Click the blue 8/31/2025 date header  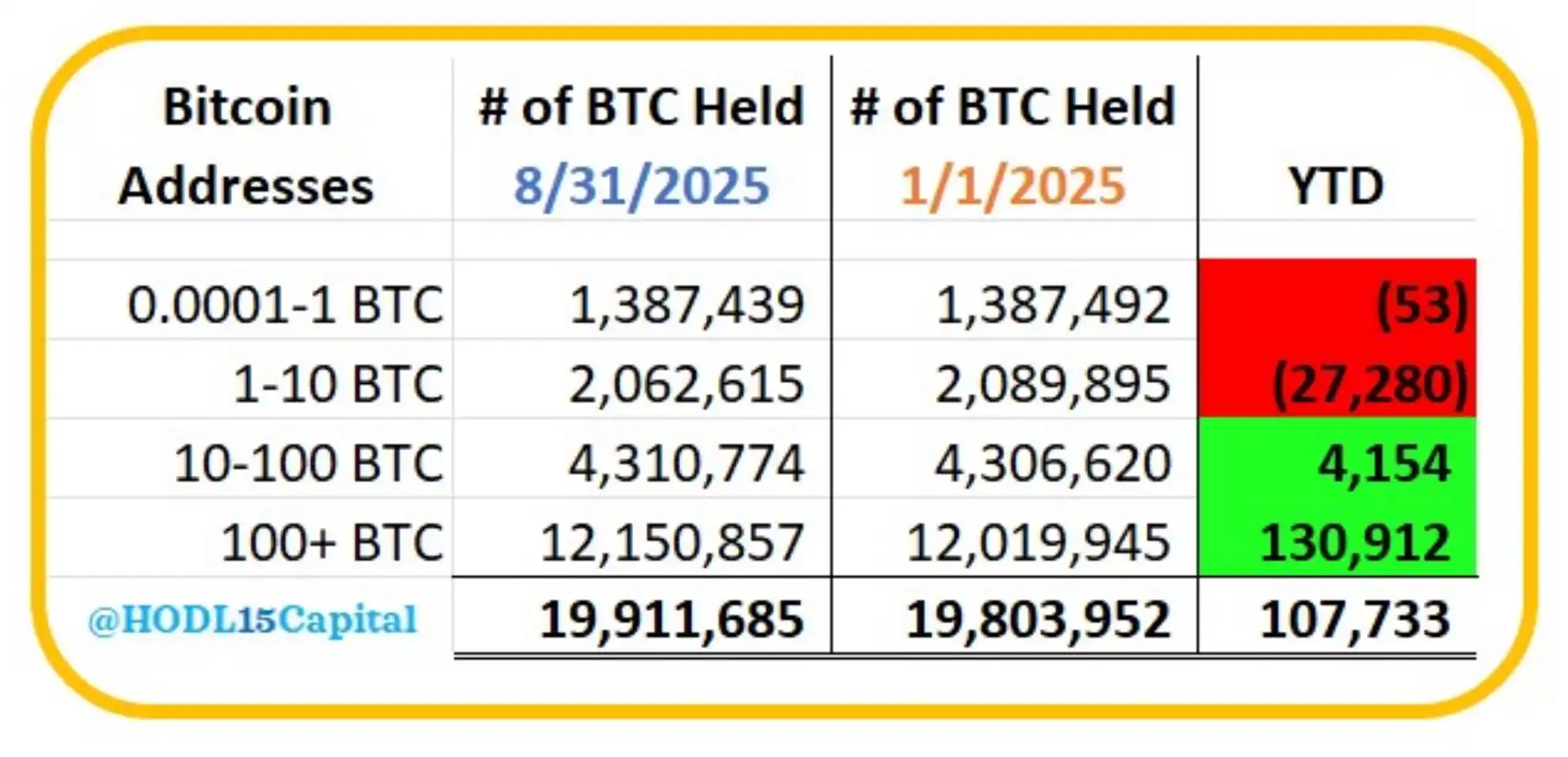pyautogui.click(x=642, y=186)
